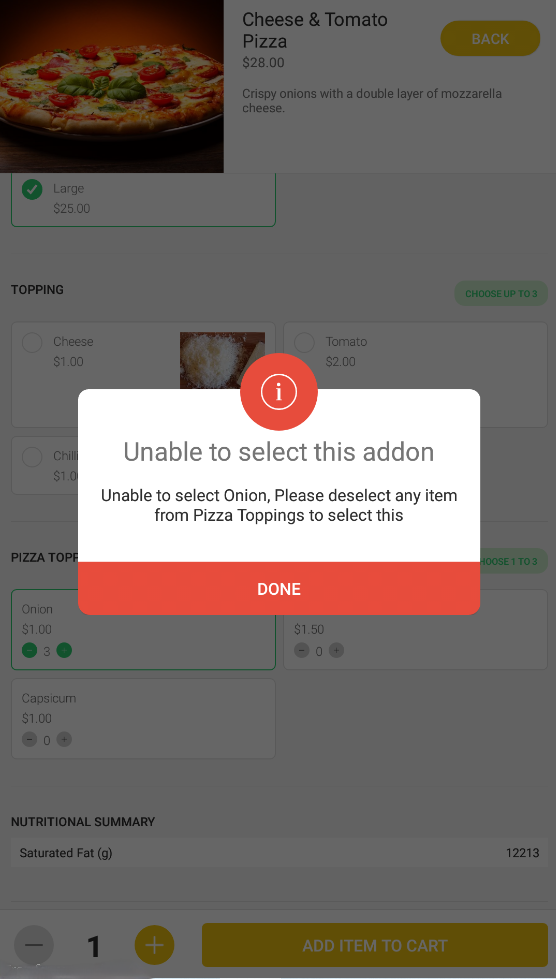Decrease Onion quantity with minus icon
This screenshot has height=979, width=556.
point(29,651)
